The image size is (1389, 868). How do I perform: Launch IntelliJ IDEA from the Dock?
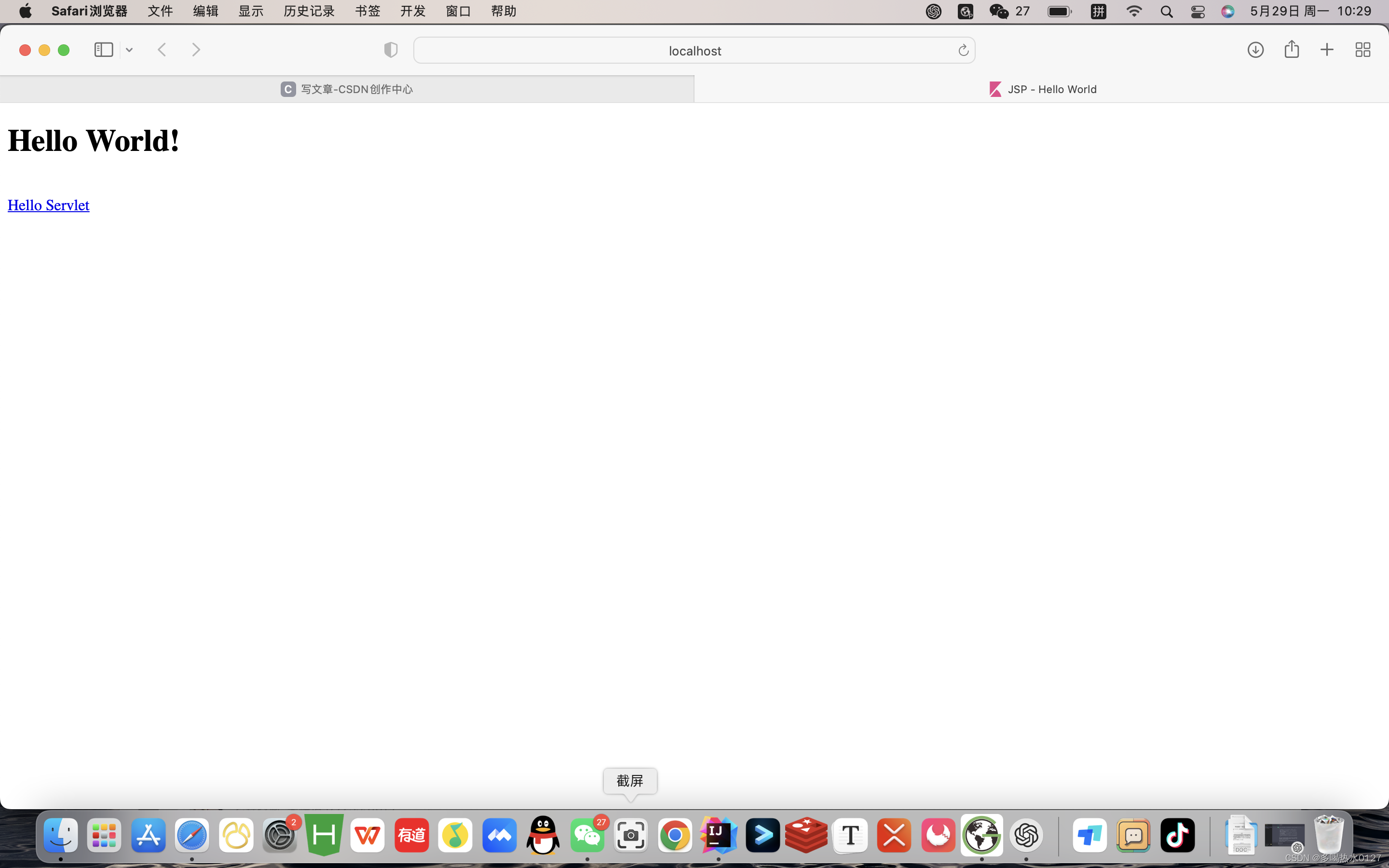(x=718, y=835)
